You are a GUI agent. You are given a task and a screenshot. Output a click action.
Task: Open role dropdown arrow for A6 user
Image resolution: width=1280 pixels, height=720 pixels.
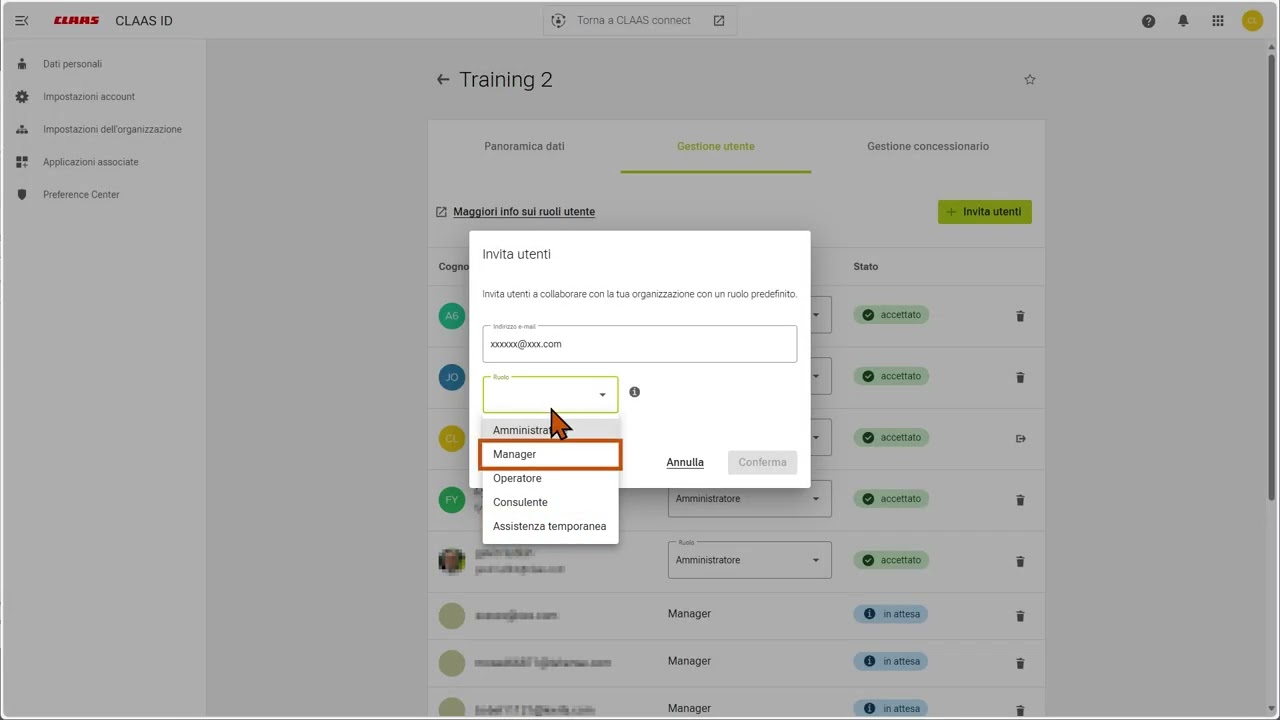(816, 315)
